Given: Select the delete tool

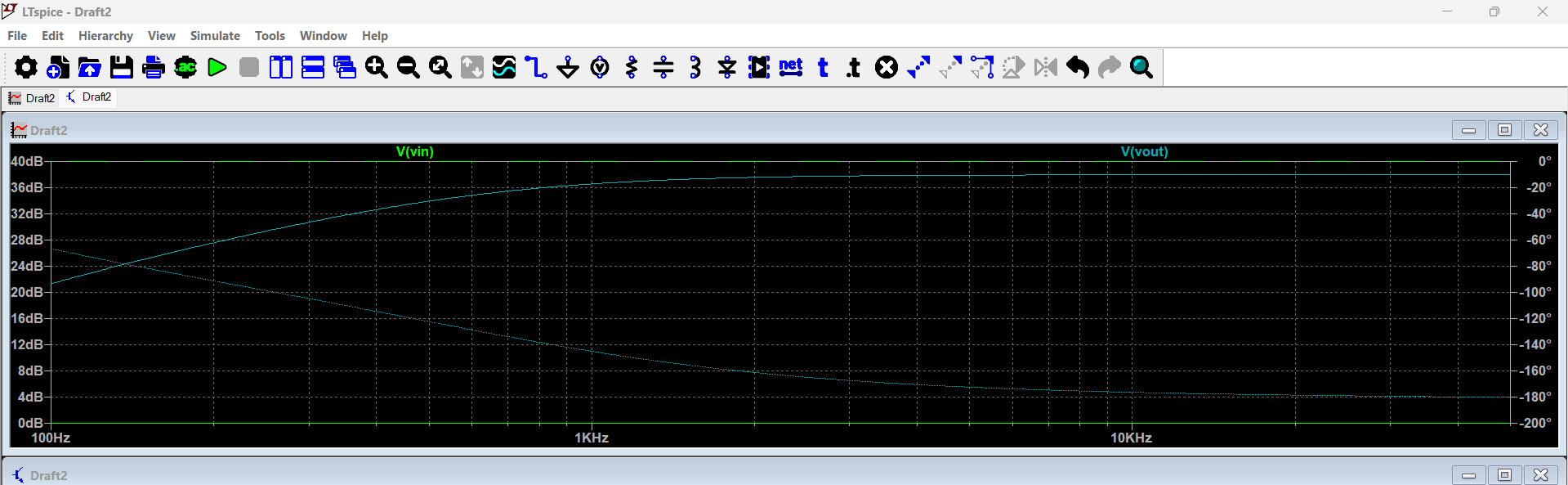Looking at the screenshot, I should 887,67.
